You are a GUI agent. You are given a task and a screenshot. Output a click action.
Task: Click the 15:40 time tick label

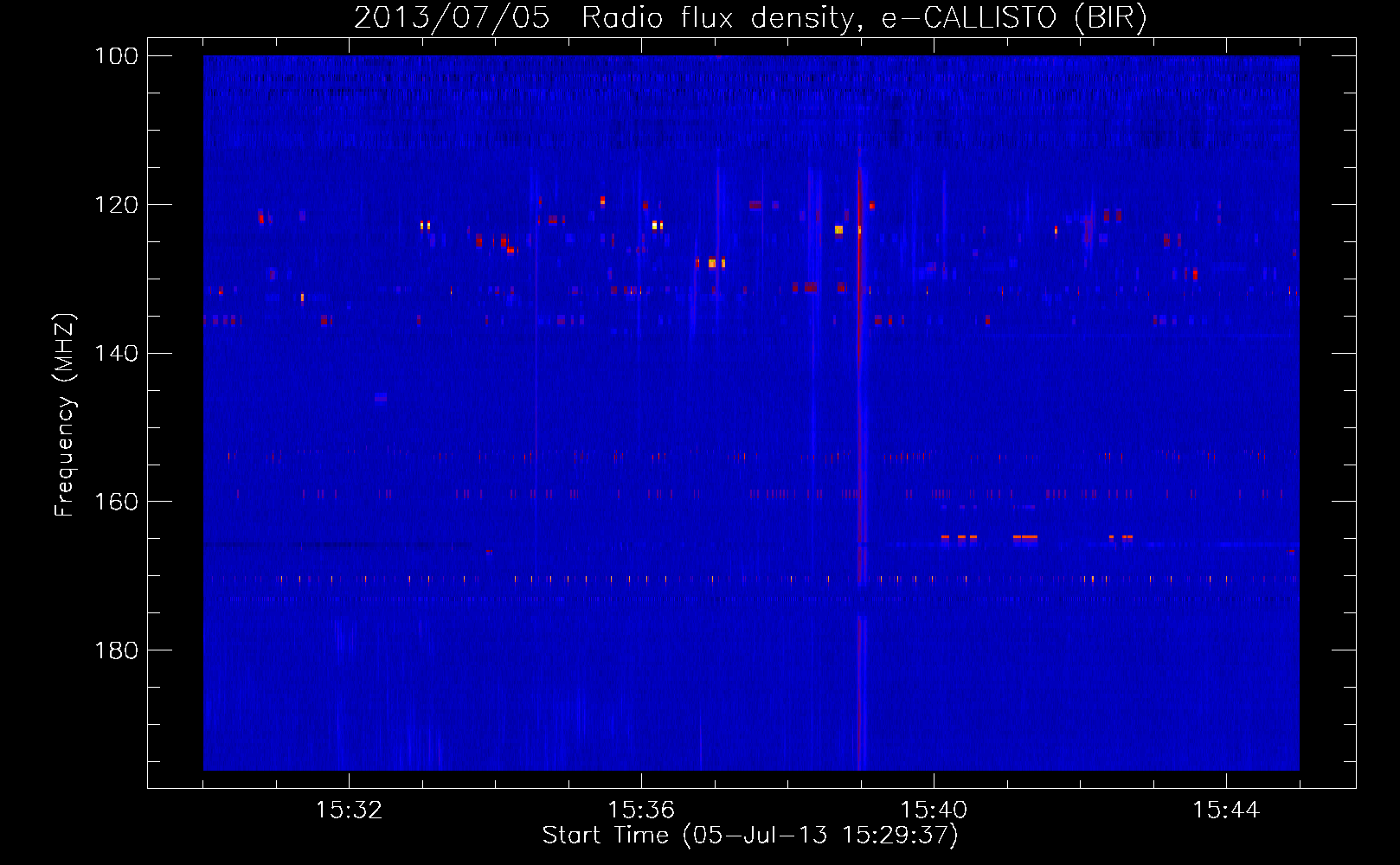tap(934, 810)
